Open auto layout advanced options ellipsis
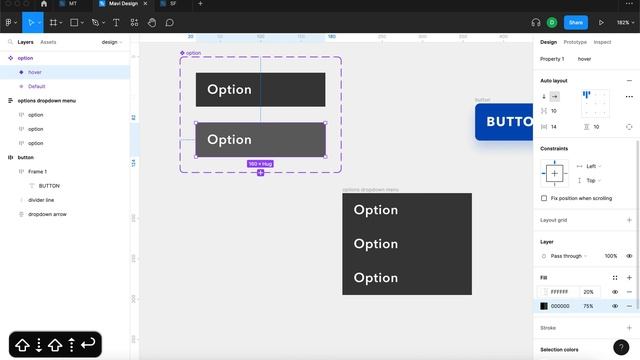The image size is (640, 360). (629, 97)
